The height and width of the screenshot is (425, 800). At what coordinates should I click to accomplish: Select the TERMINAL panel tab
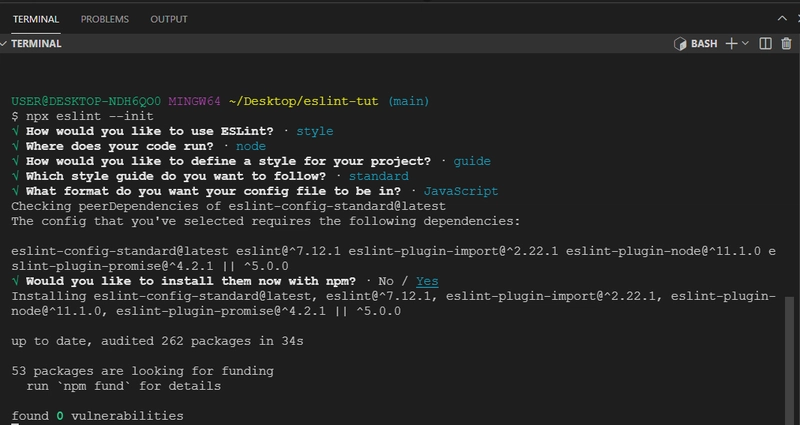click(35, 19)
